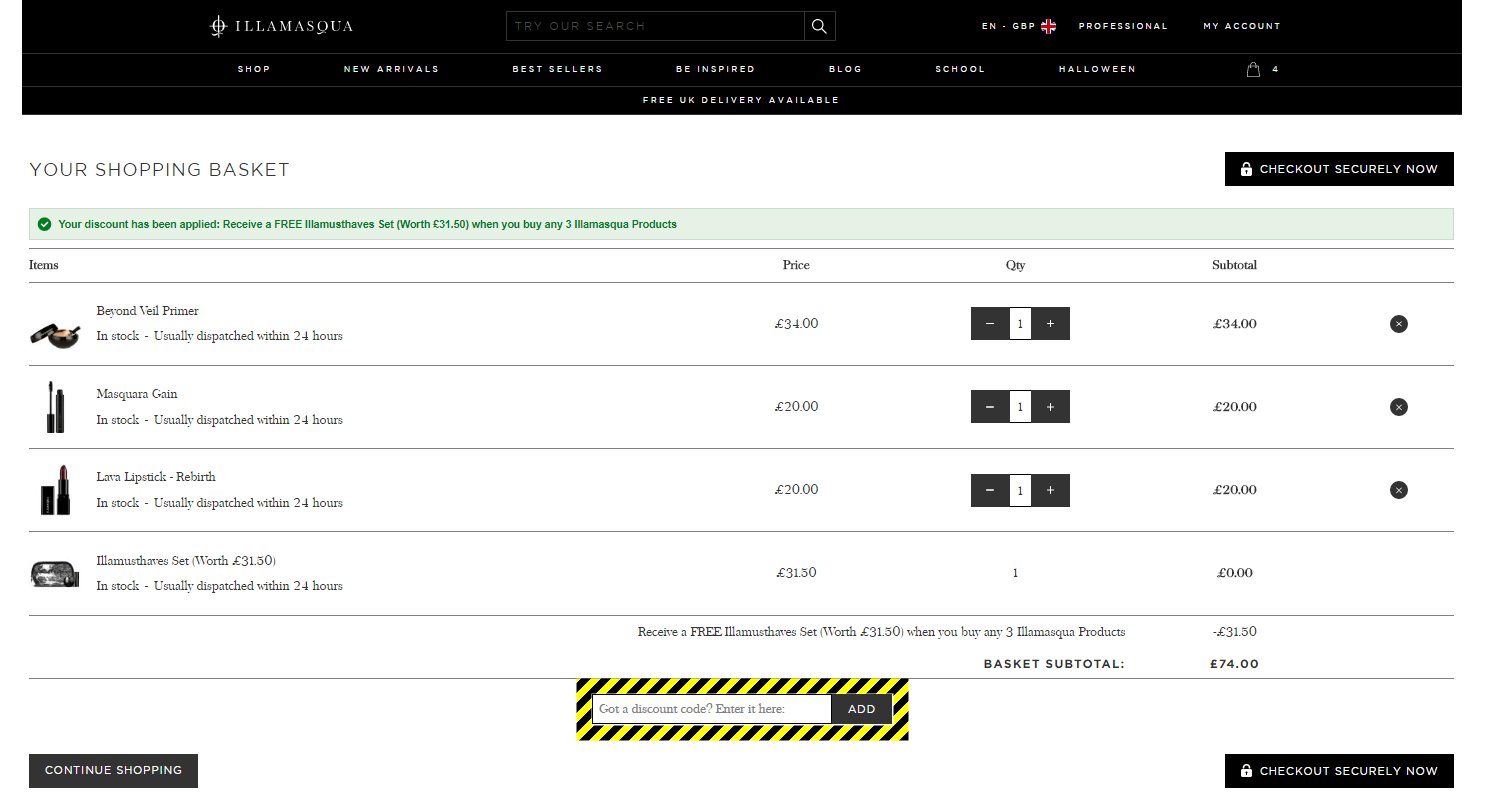Open the Masquara Gain product link

point(136,394)
